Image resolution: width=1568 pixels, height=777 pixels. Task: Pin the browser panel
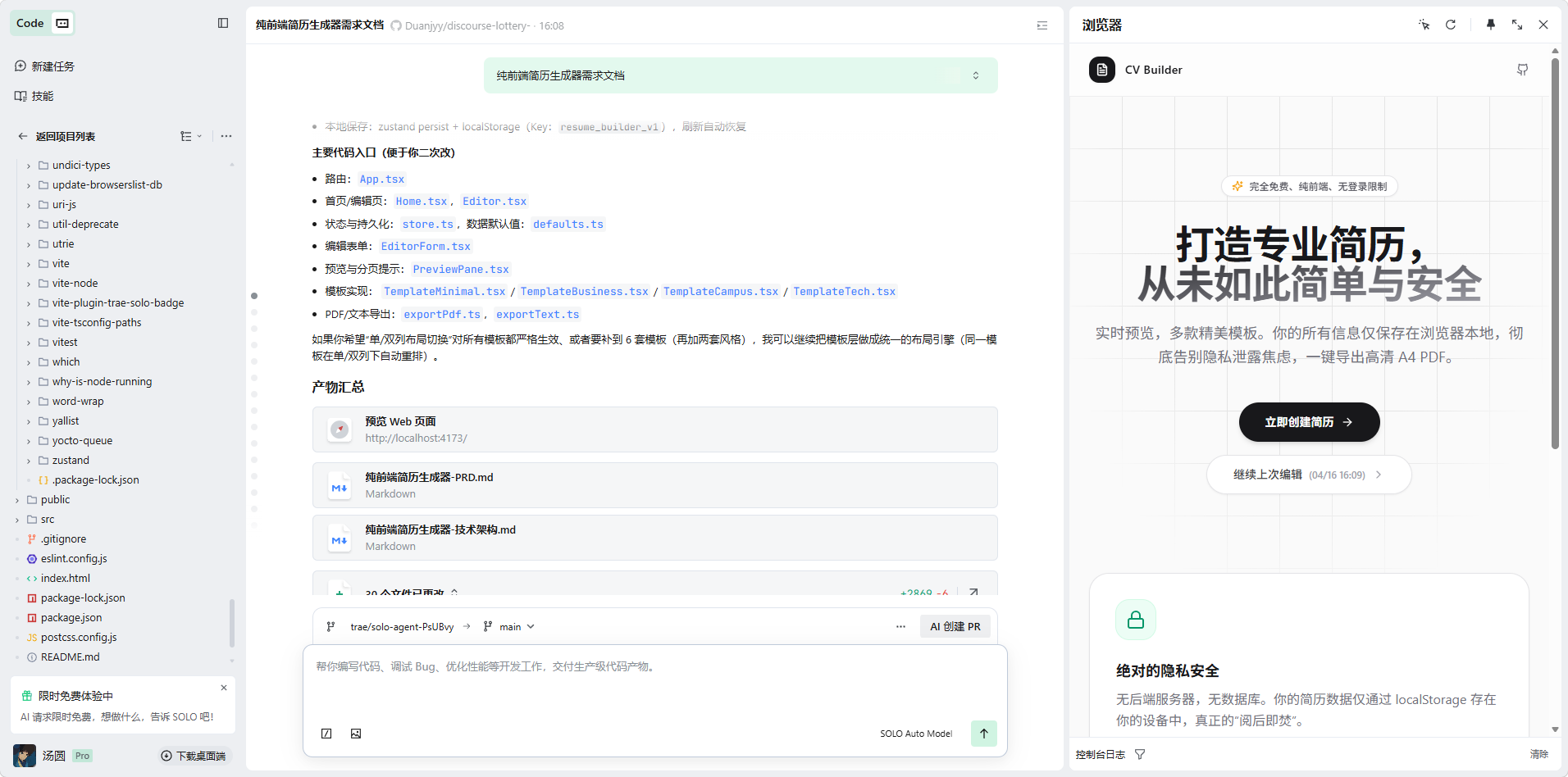pos(1490,25)
